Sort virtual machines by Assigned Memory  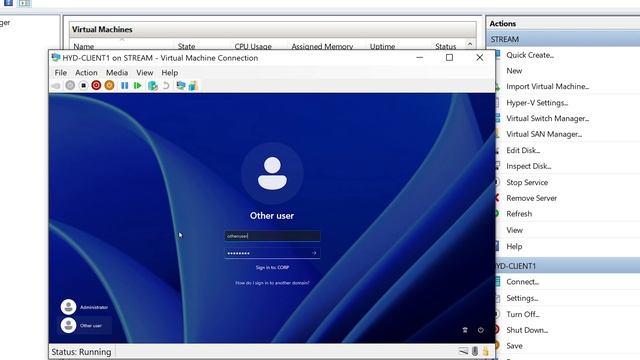[x=322, y=47]
